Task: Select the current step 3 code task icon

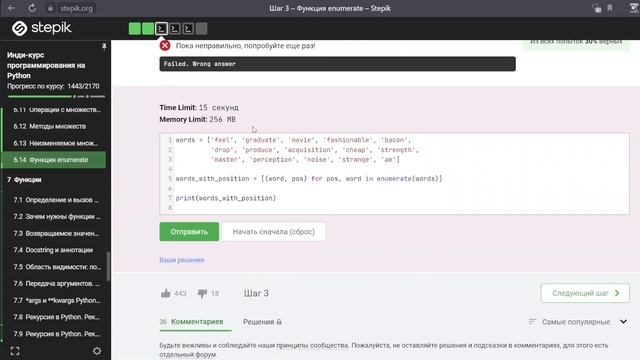Action: click(x=161, y=29)
